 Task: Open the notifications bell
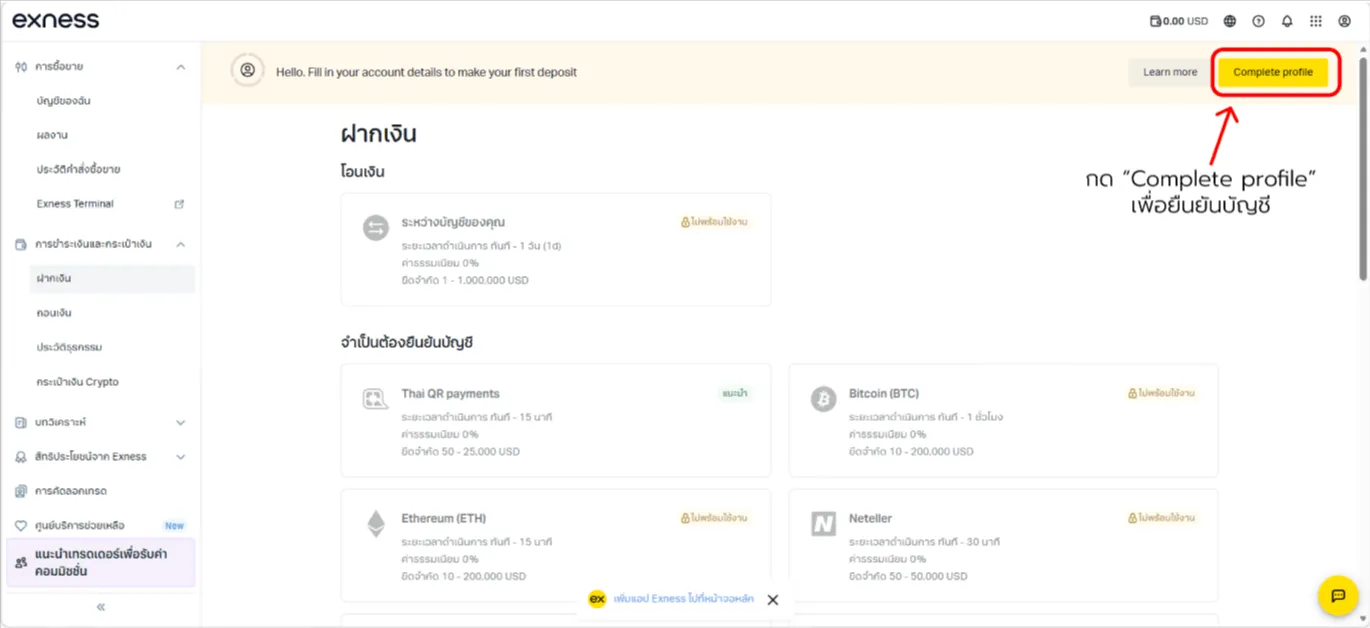click(x=1287, y=21)
